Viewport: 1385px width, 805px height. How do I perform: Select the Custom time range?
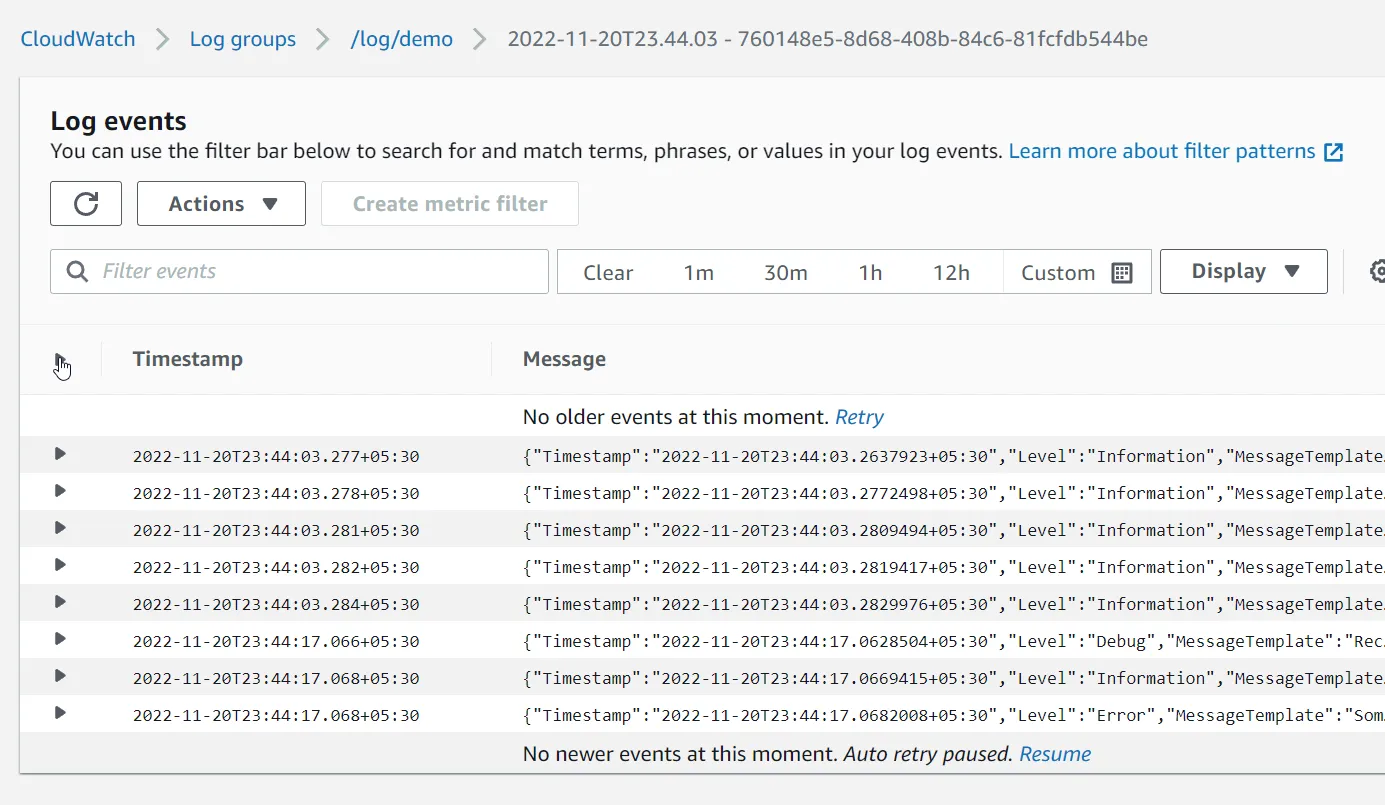pos(1057,271)
